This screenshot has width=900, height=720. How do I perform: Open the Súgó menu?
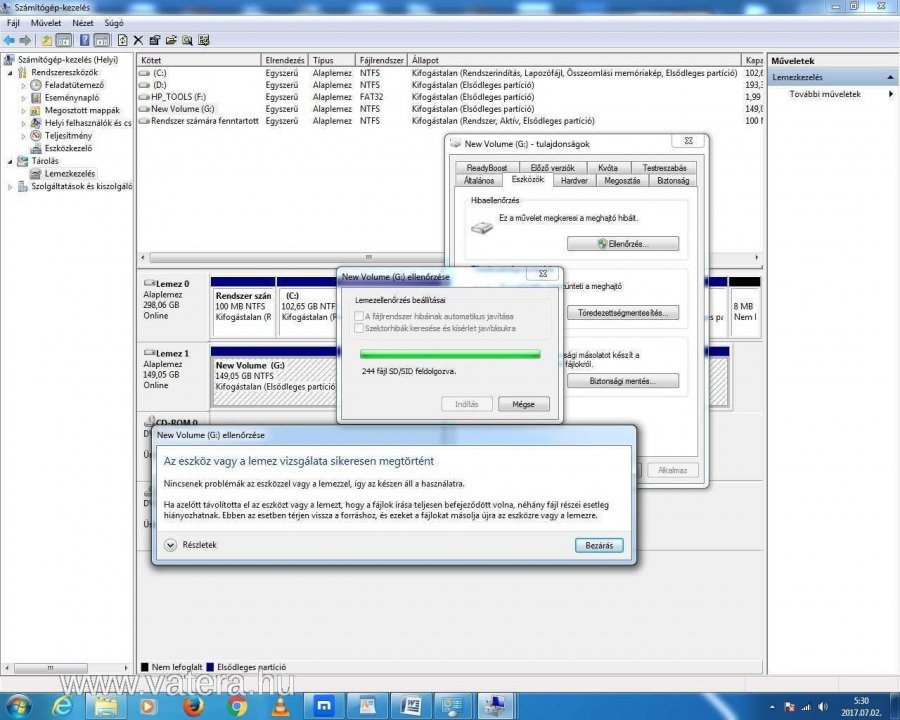(x=114, y=23)
